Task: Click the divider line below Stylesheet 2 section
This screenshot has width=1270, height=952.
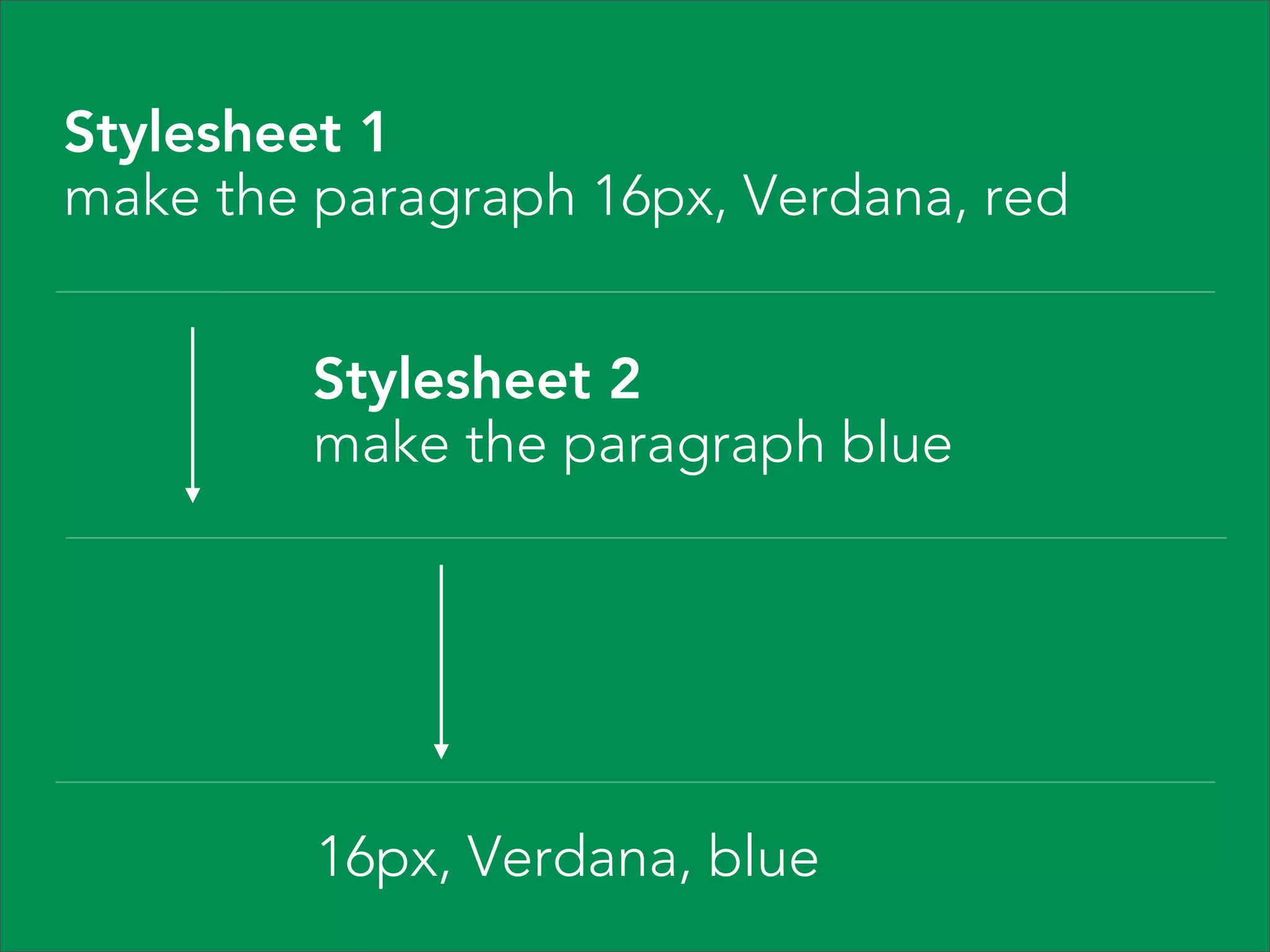Action: point(645,538)
